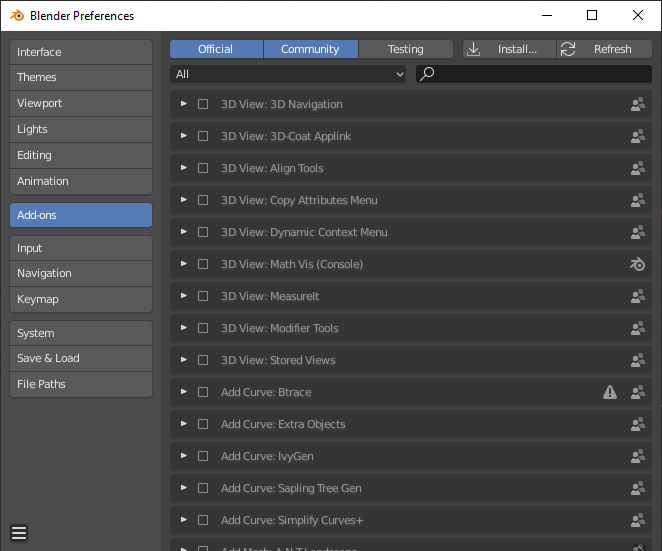Enable the Modifier Tools add-on checkbox
Image resolution: width=662 pixels, height=551 pixels.
click(203, 328)
